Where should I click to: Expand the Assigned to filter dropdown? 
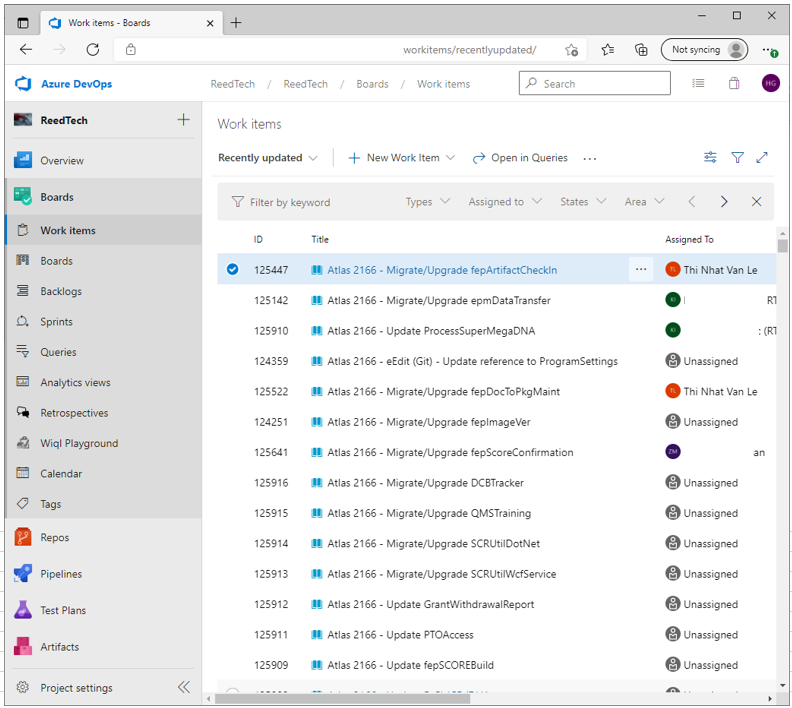click(505, 202)
